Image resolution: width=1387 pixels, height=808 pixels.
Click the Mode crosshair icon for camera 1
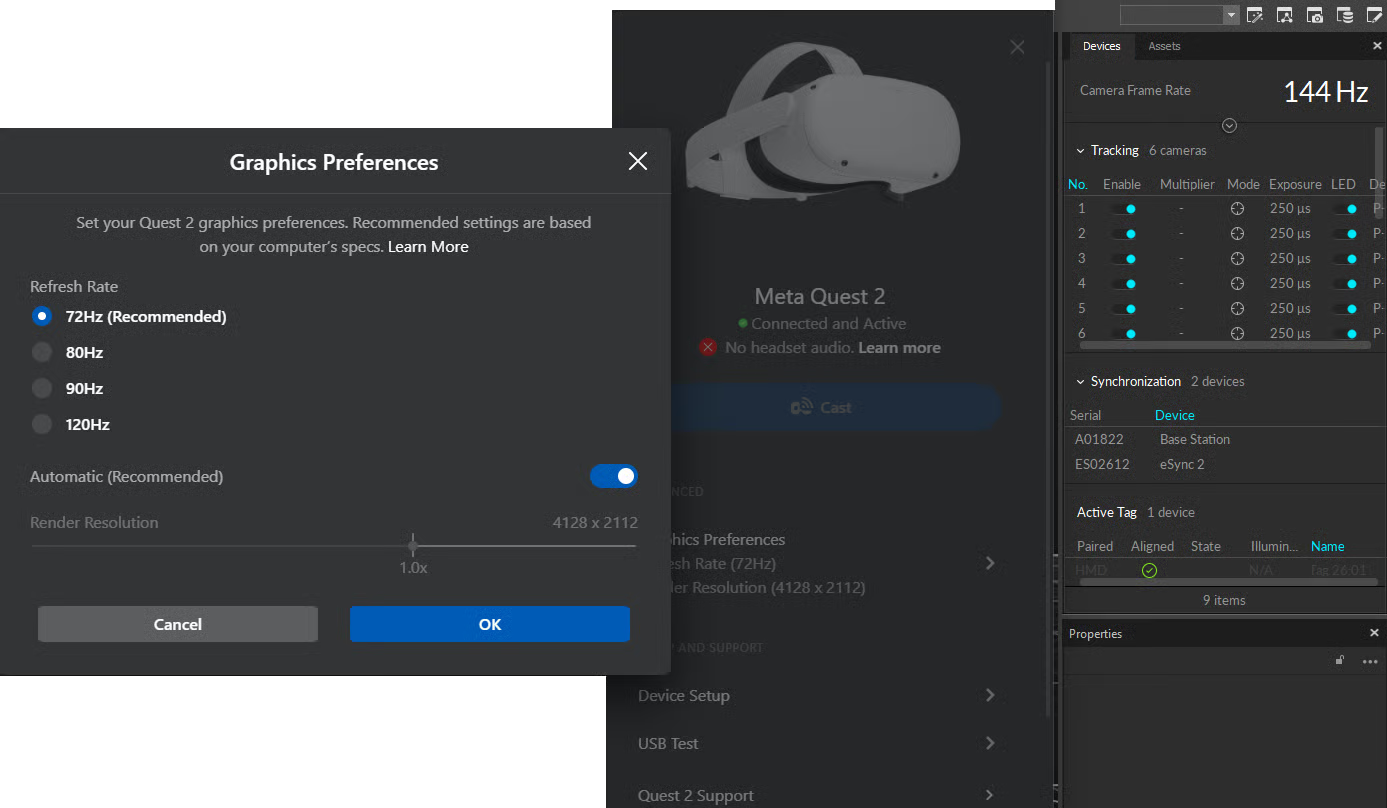pyautogui.click(x=1237, y=208)
